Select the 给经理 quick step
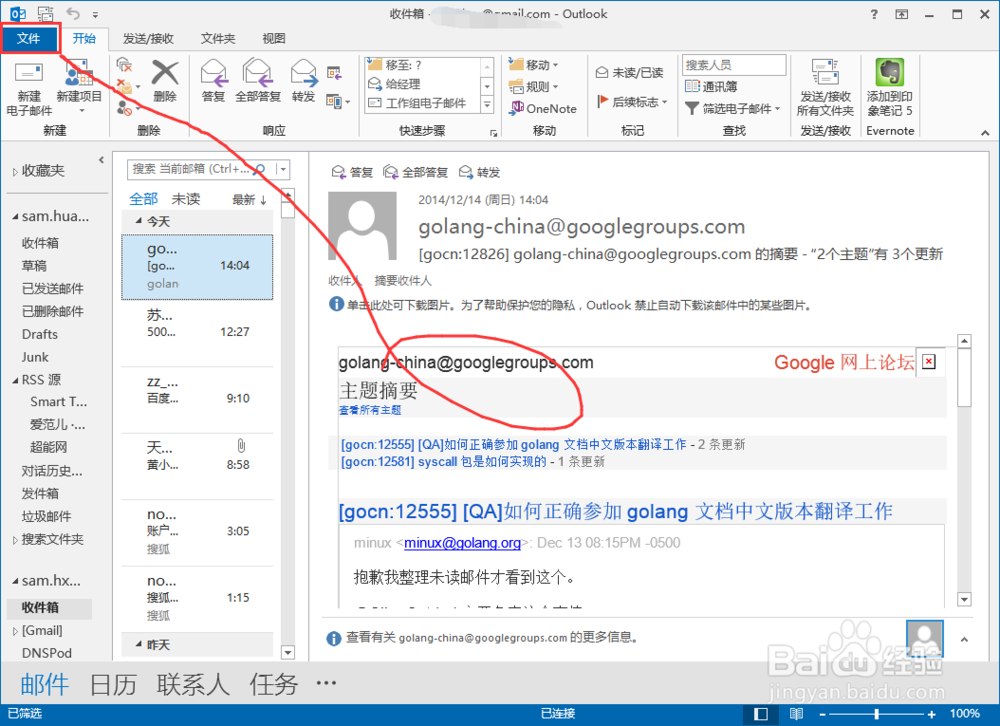Image resolution: width=1000 pixels, height=726 pixels. (423, 84)
